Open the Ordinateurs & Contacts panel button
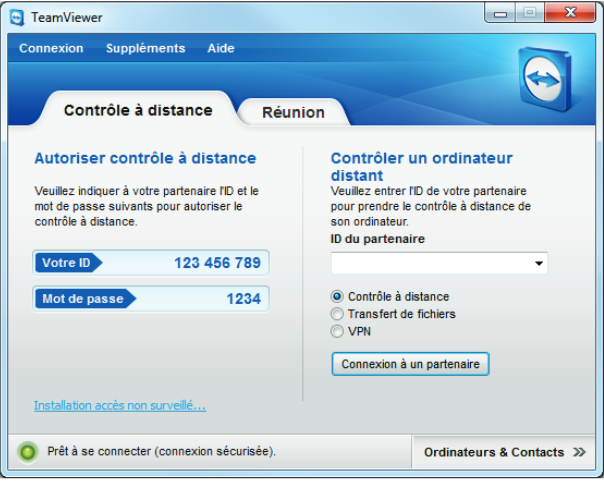The height and width of the screenshot is (481, 604). (x=494, y=453)
